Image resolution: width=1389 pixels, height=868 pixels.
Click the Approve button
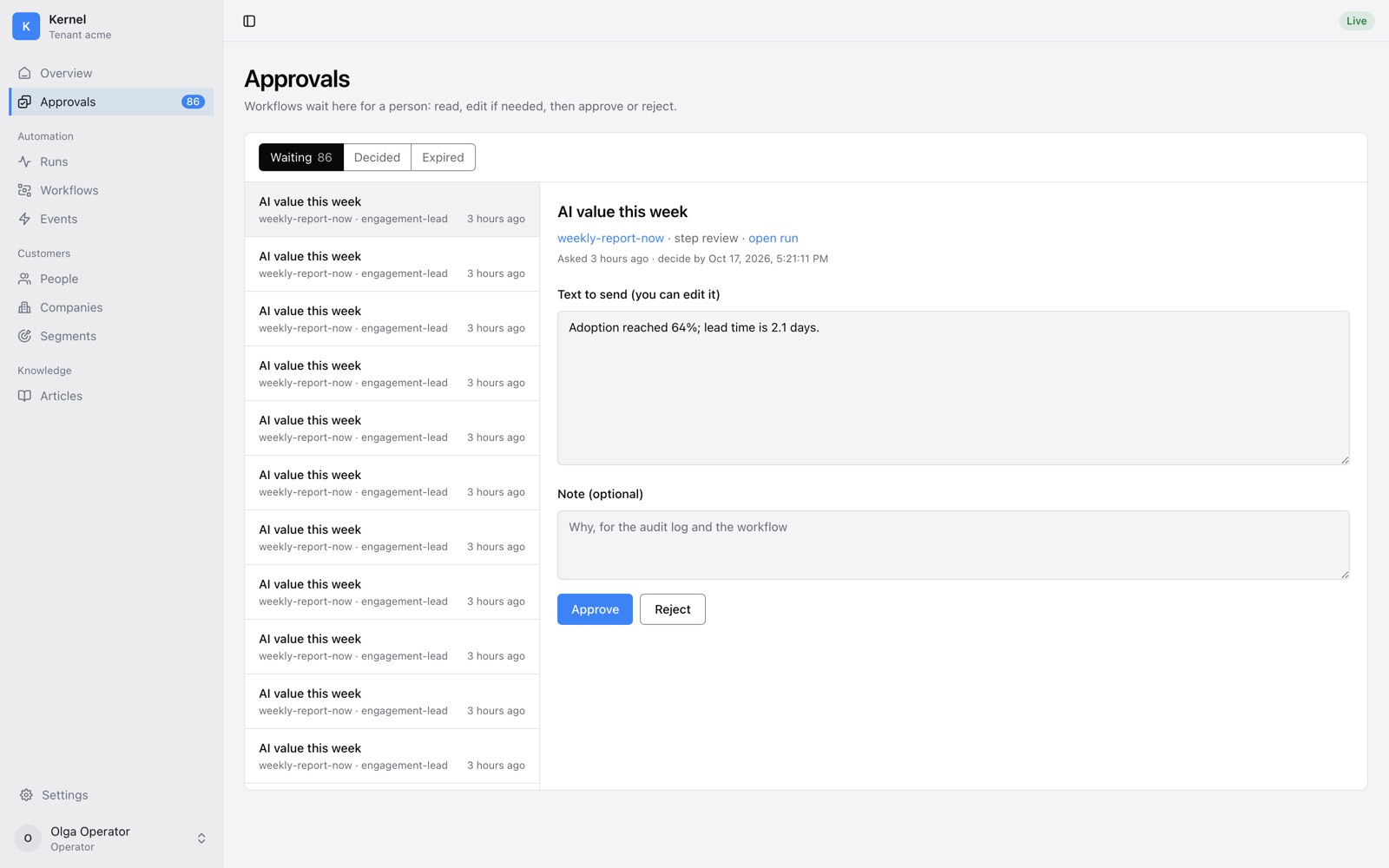pyautogui.click(x=595, y=609)
